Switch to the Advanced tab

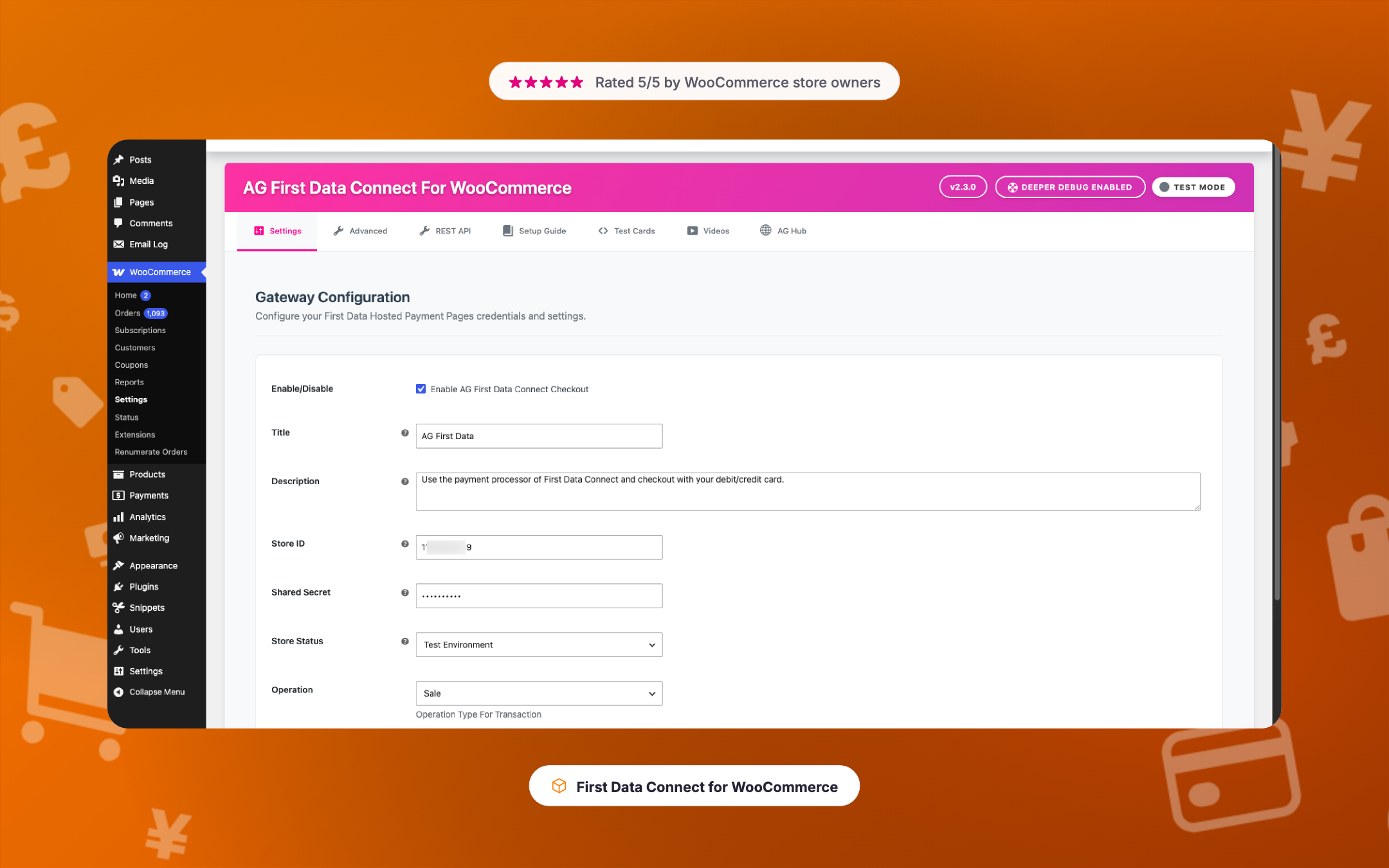(x=360, y=231)
